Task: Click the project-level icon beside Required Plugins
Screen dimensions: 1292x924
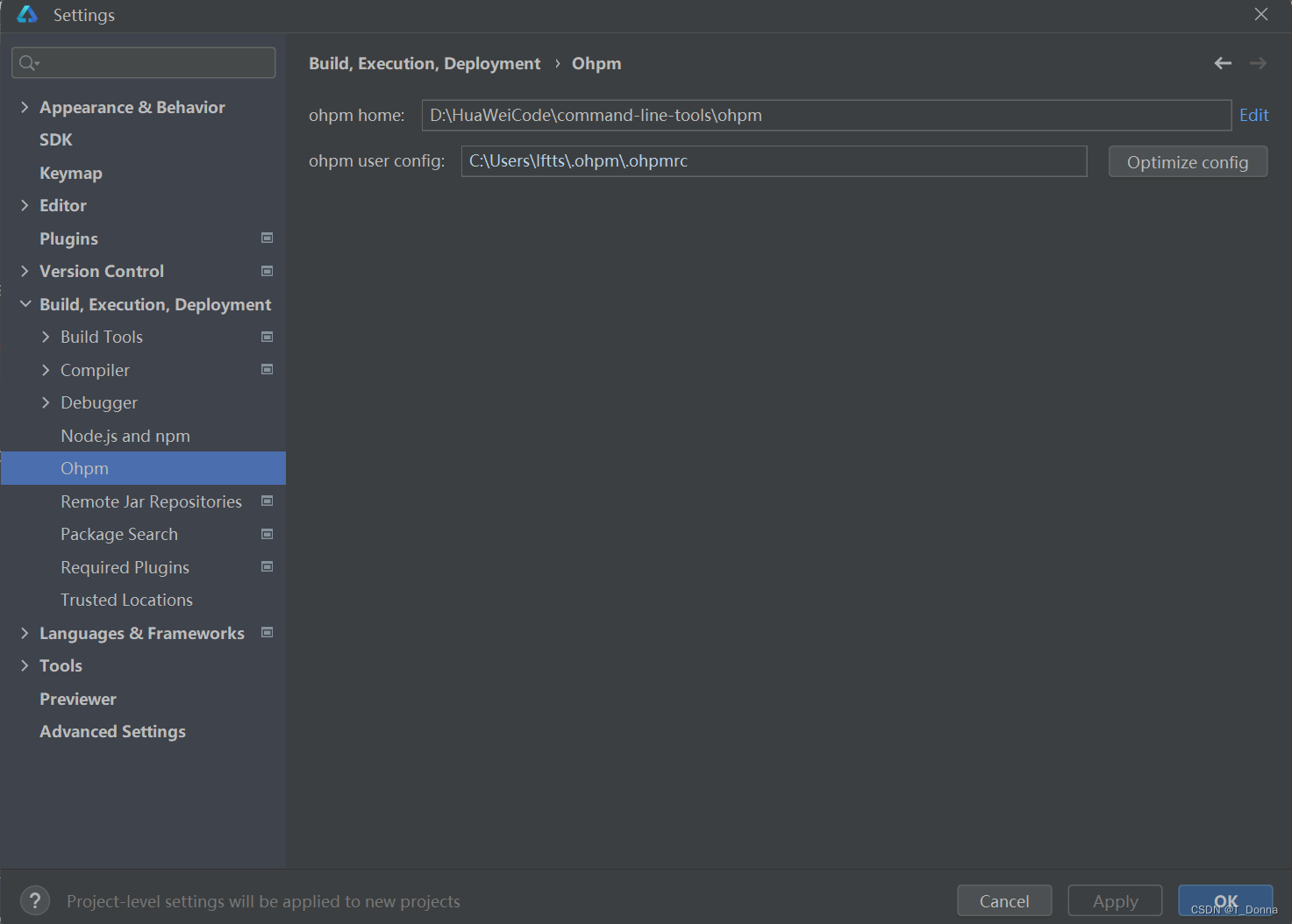Action: tap(268, 566)
